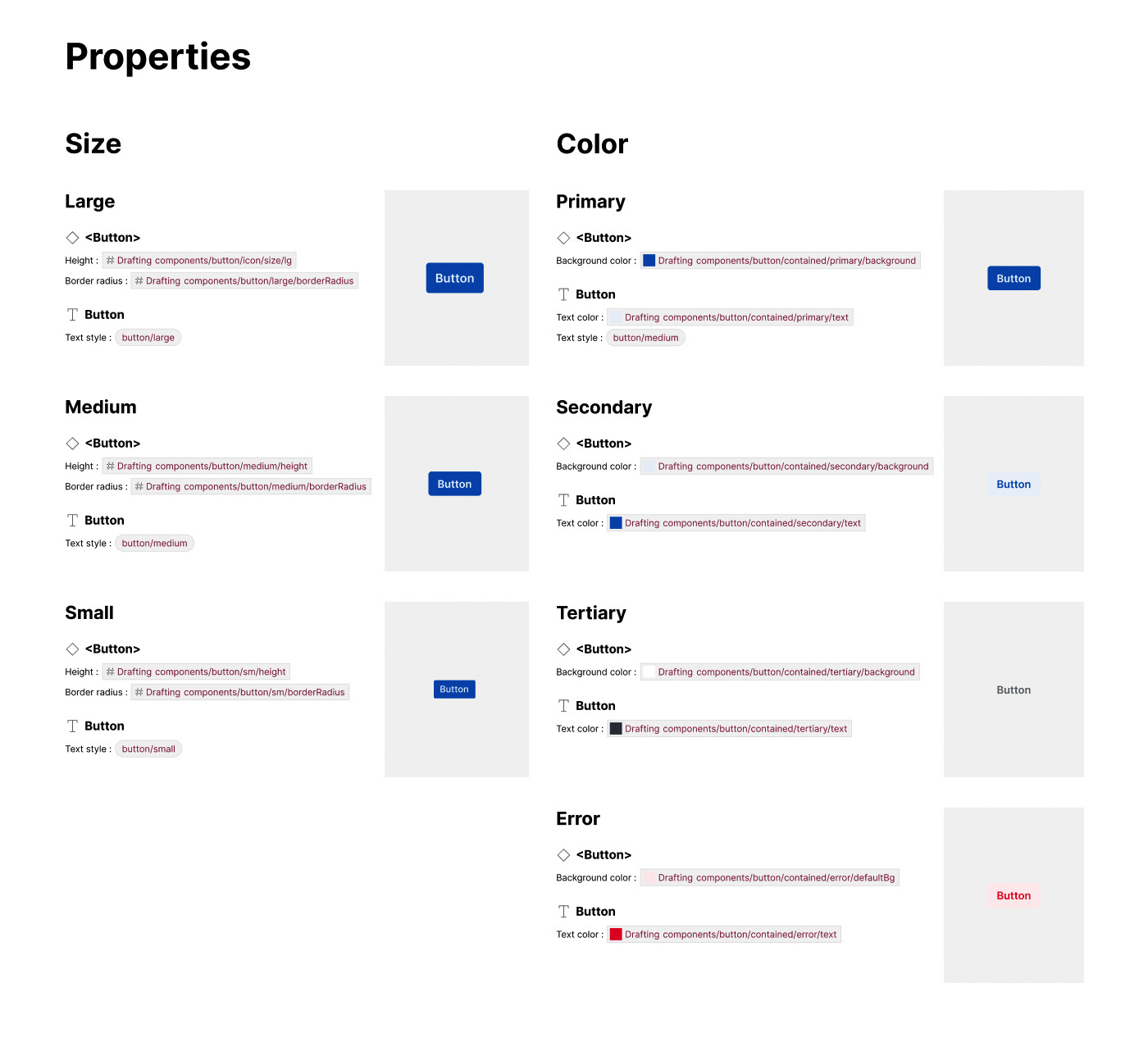Select the error/text red color swatch
This screenshot has height=1038, width=1148.
pos(616,935)
